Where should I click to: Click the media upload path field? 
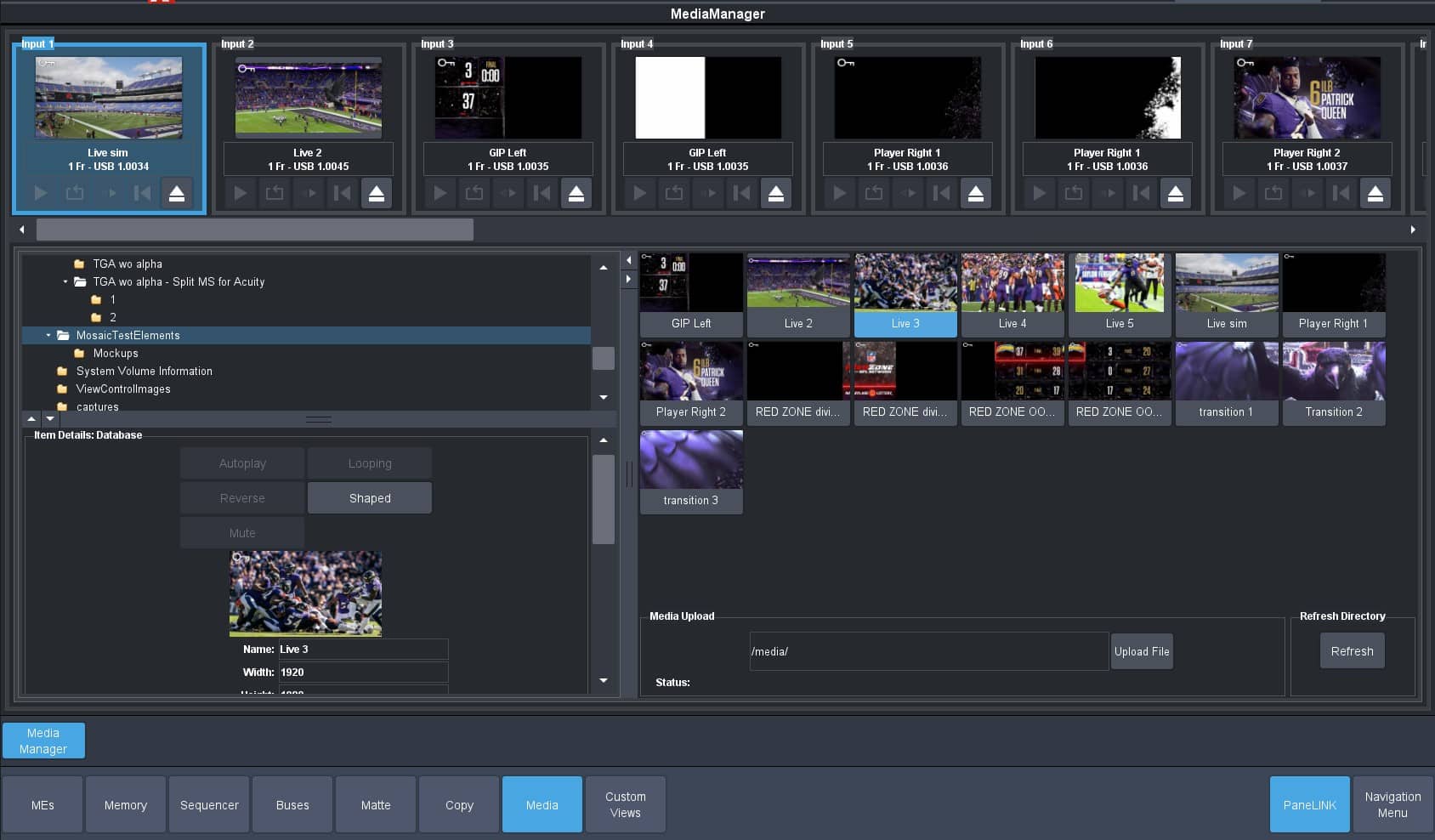929,651
